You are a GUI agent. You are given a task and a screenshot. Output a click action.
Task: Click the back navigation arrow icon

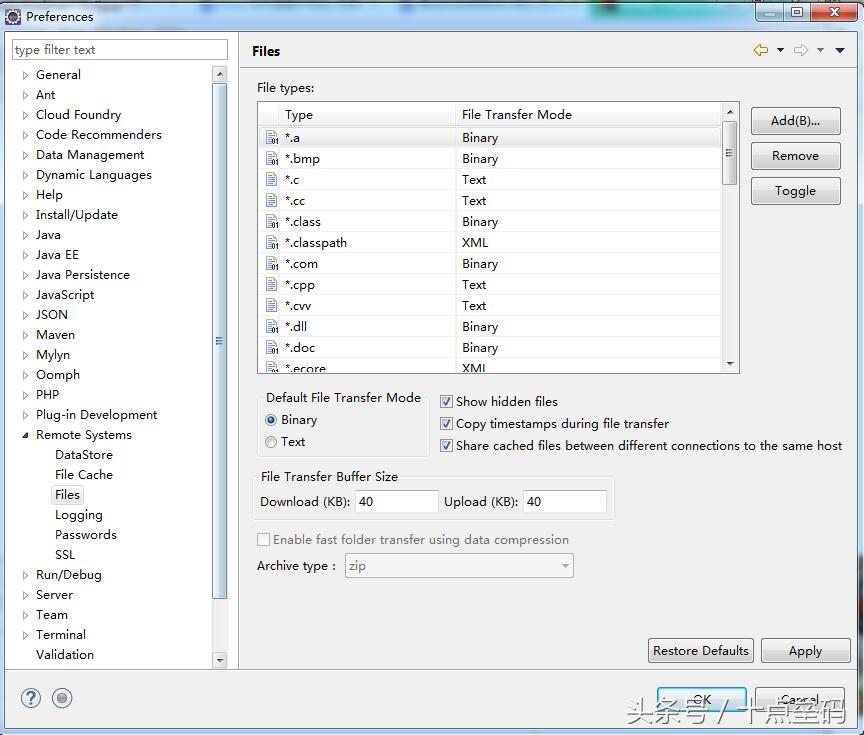tap(761, 50)
